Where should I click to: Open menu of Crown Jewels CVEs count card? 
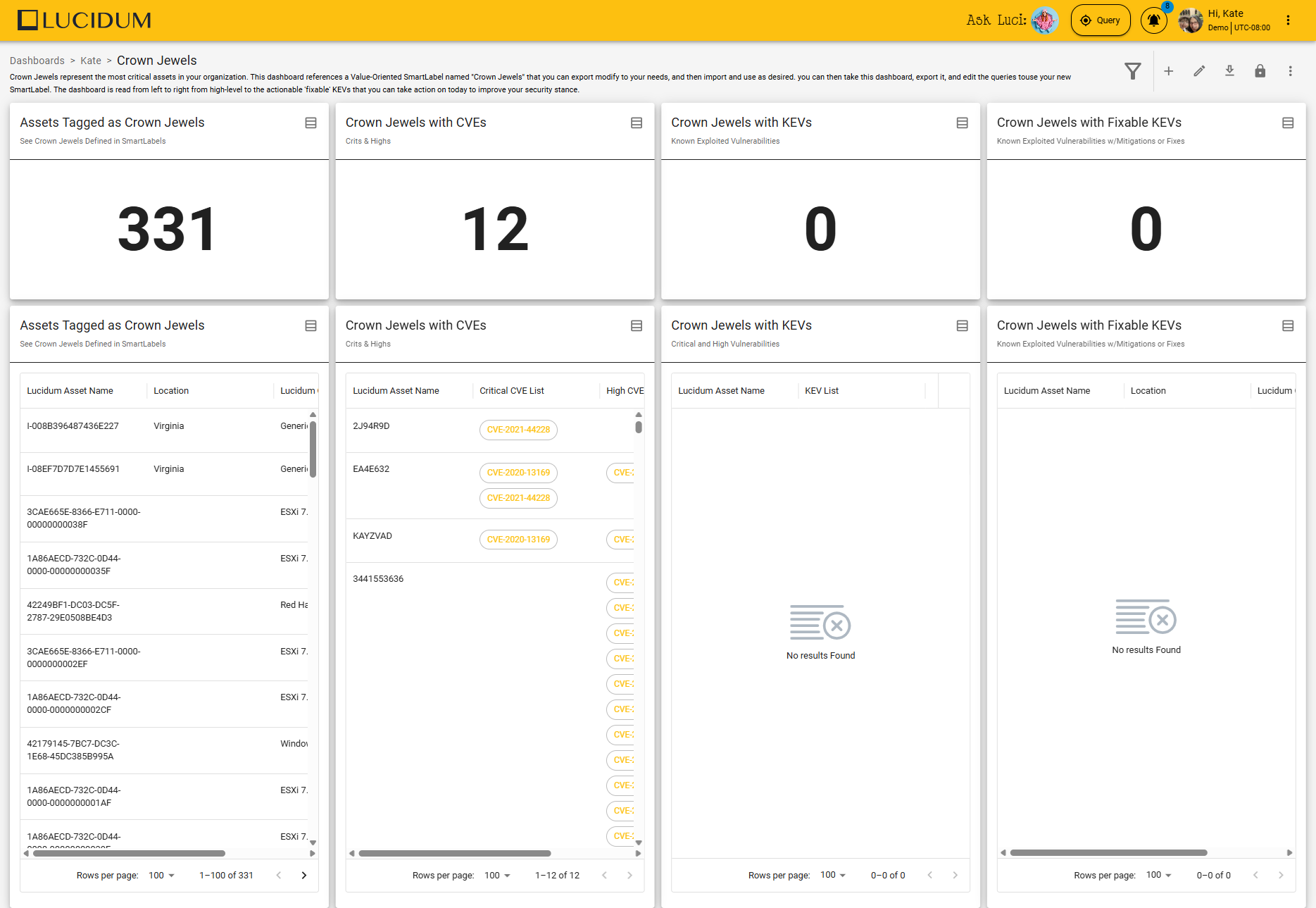(x=637, y=123)
